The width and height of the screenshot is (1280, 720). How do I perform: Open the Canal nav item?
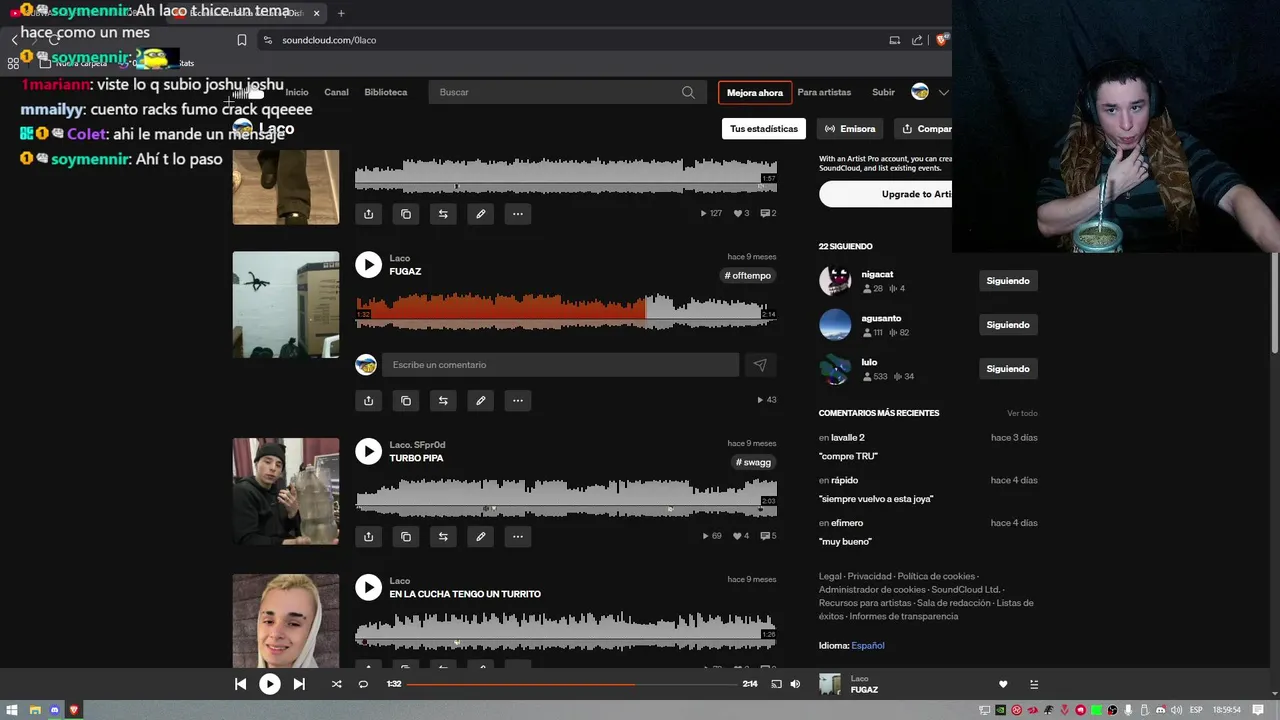pyautogui.click(x=336, y=92)
